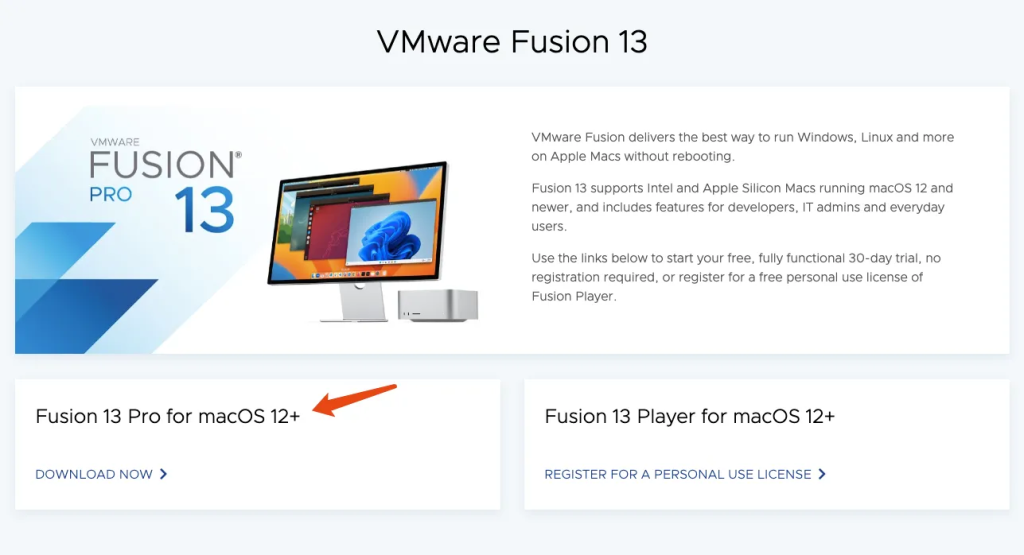Select the Fusion 13 Pro for macOS 12+ heading
The image size is (1024, 555).
pyautogui.click(x=167, y=416)
